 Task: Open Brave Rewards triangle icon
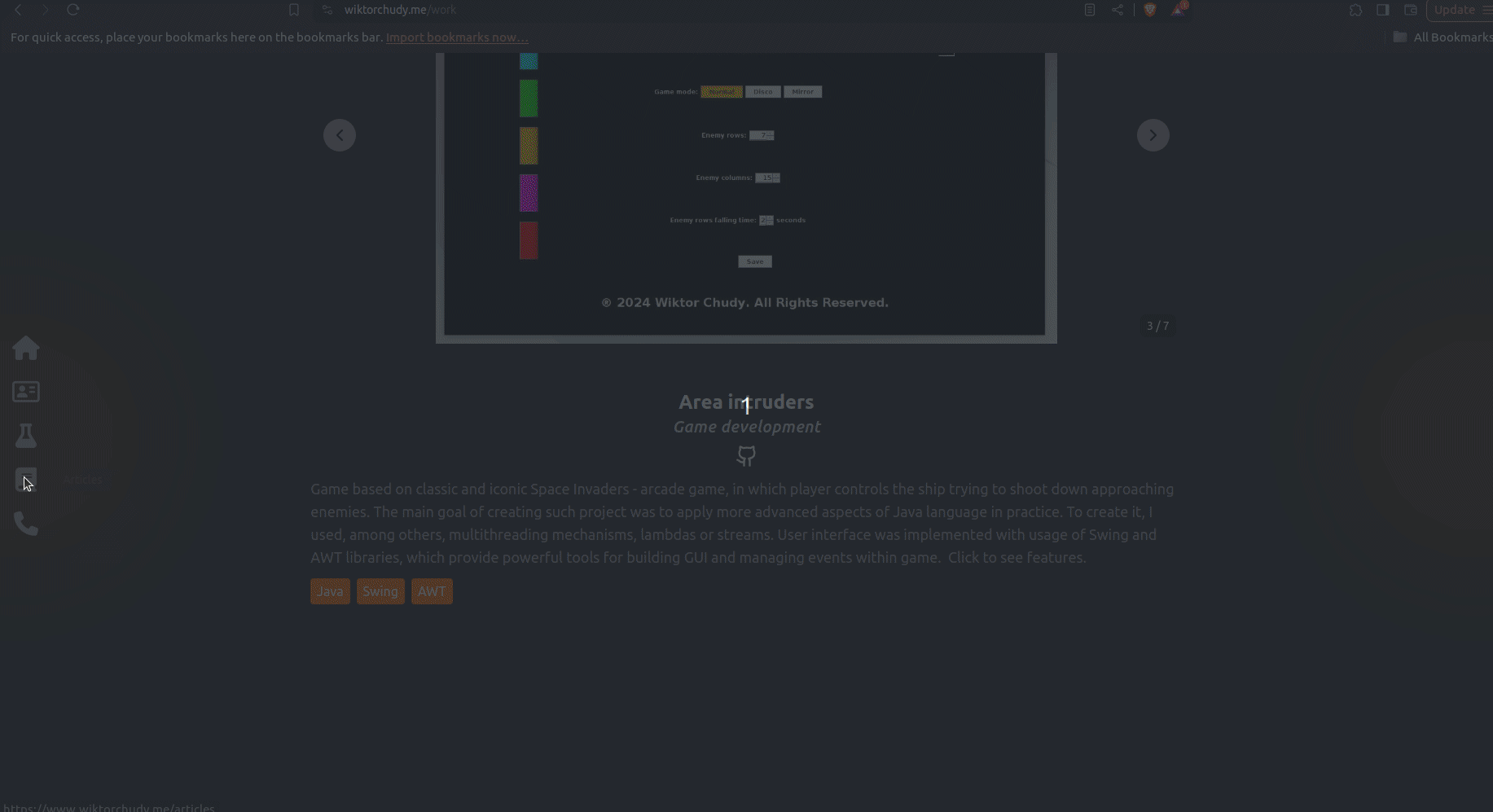(x=1179, y=10)
